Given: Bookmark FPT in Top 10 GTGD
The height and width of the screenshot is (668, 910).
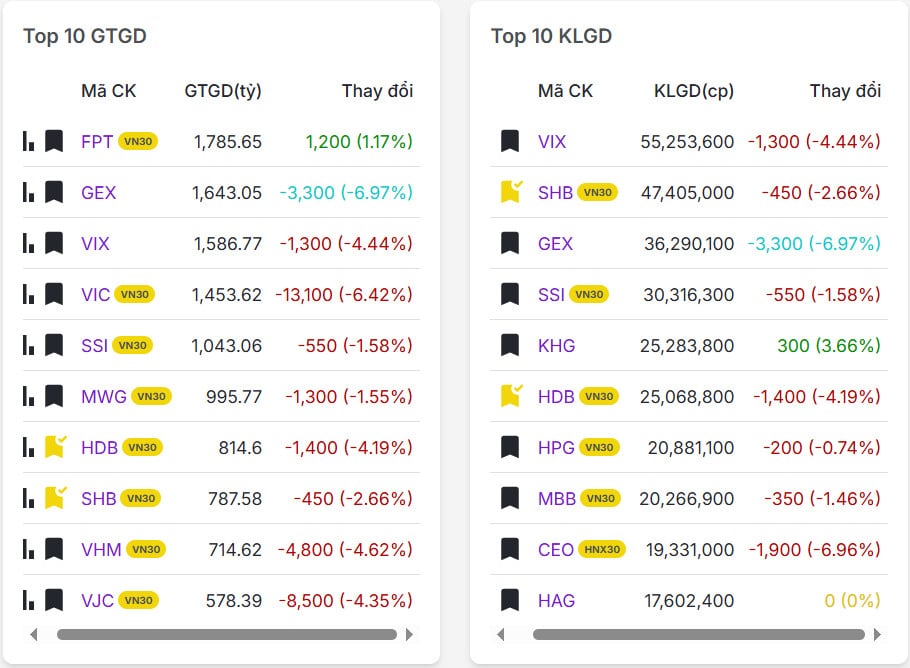Looking at the screenshot, I should tap(54, 141).
